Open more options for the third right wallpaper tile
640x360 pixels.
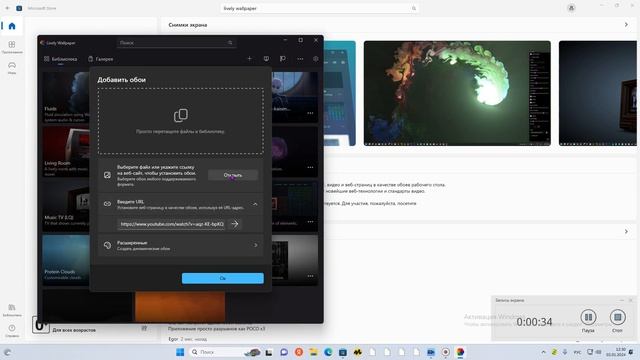pyautogui.click(x=310, y=222)
